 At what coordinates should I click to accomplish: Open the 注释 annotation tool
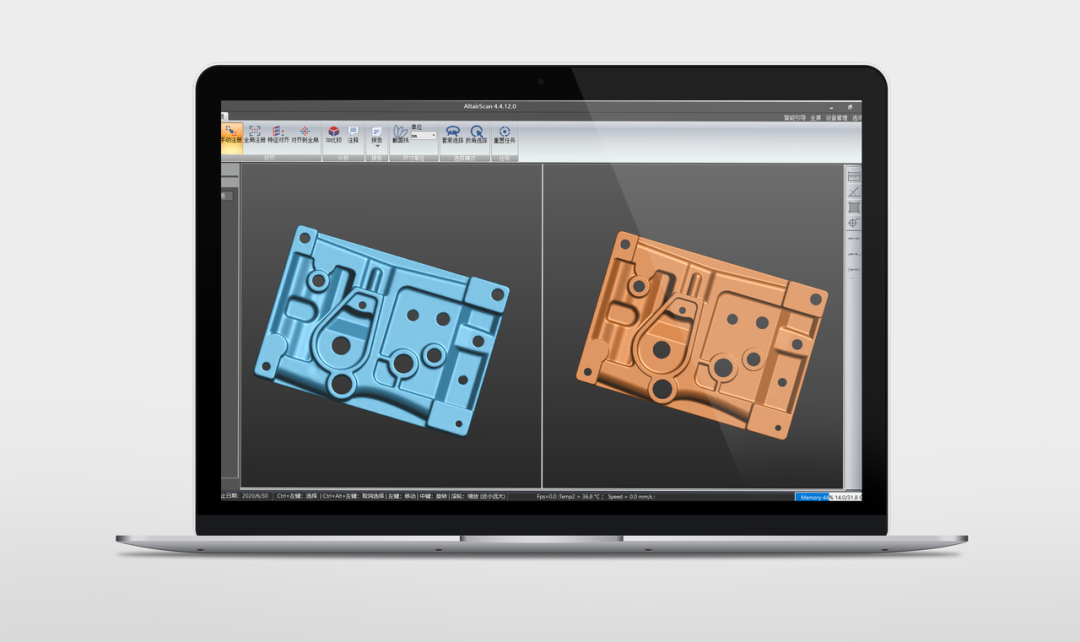click(354, 133)
